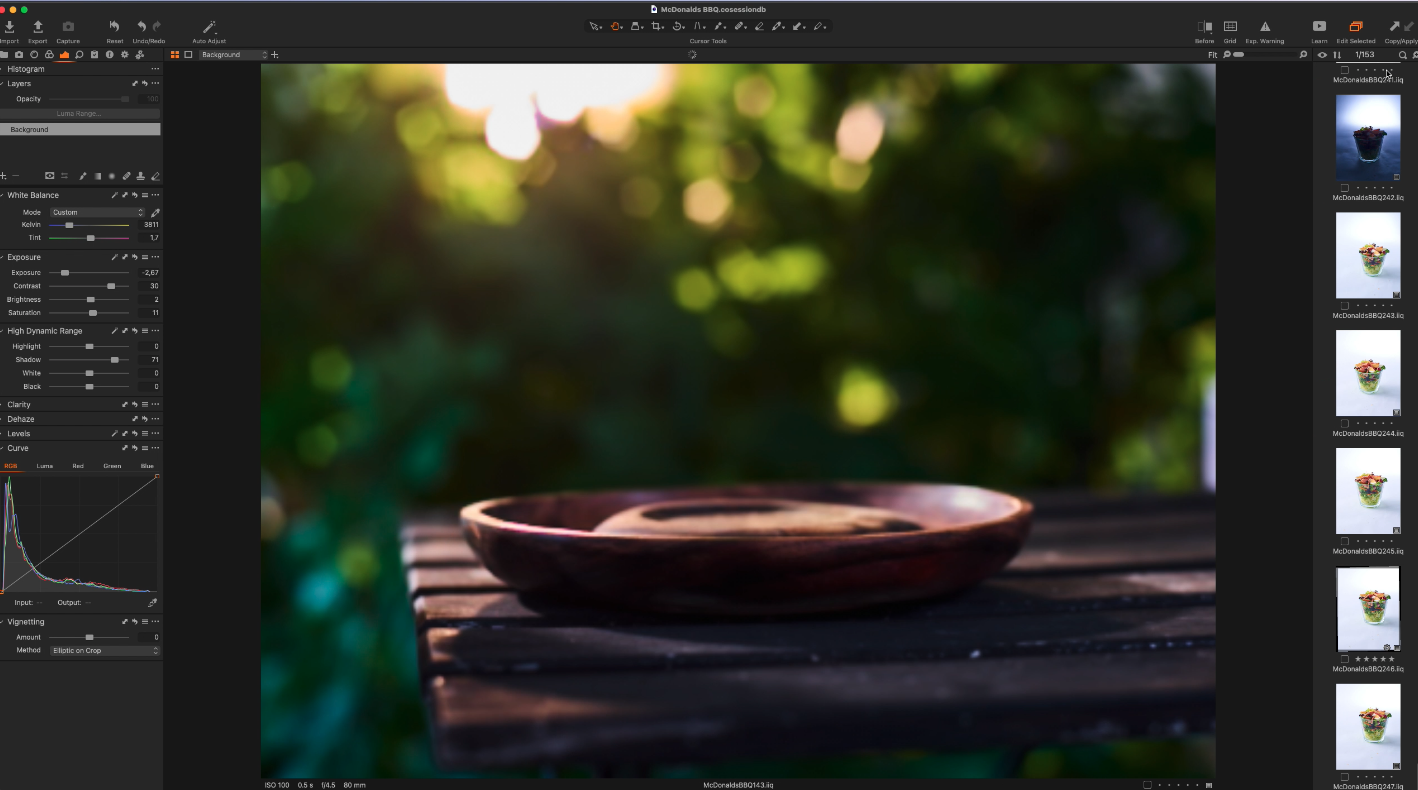Toggle the Exp. Warning indicator
This screenshot has width=1418, height=790.
1265,26
